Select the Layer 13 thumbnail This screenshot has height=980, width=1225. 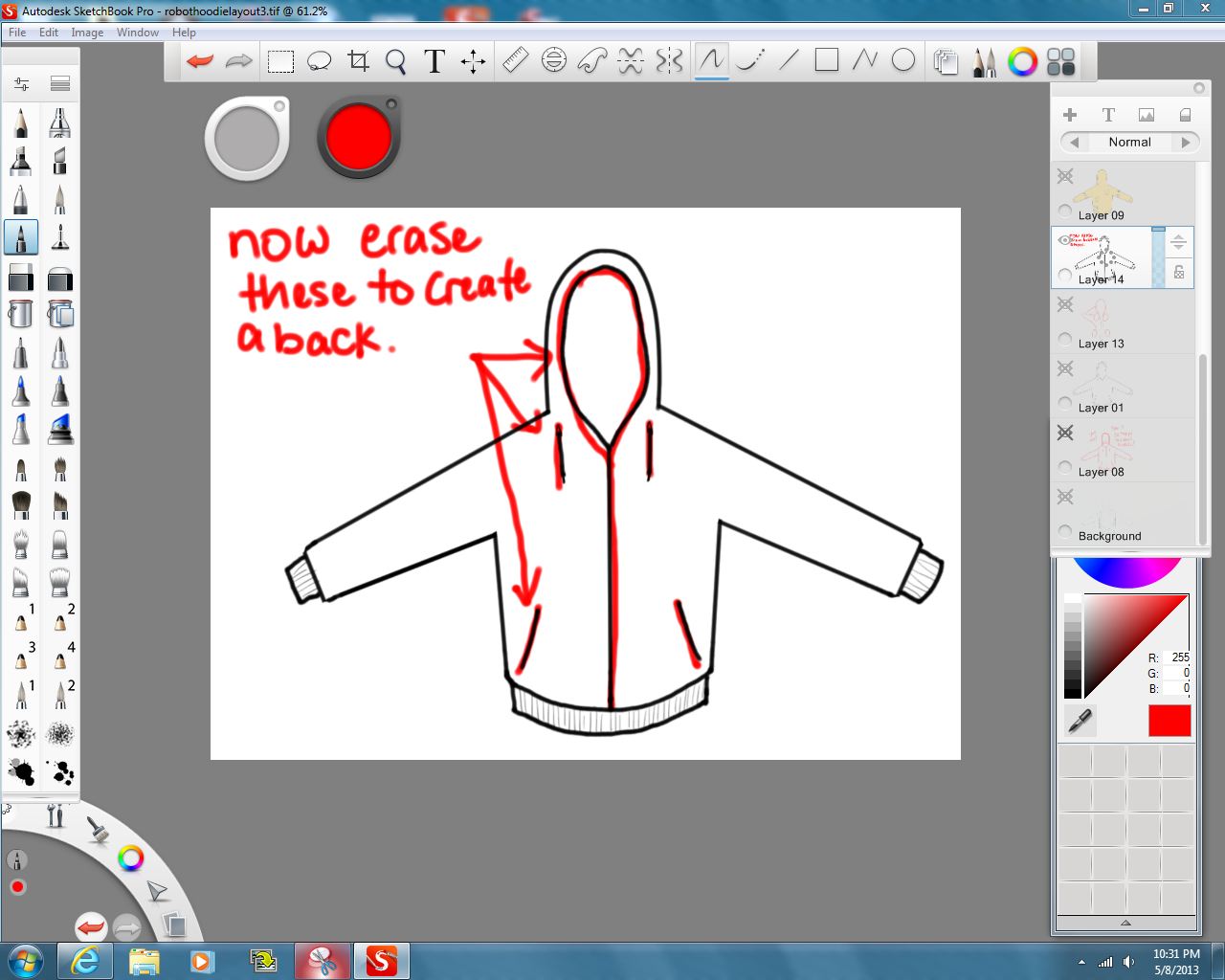[1098, 316]
